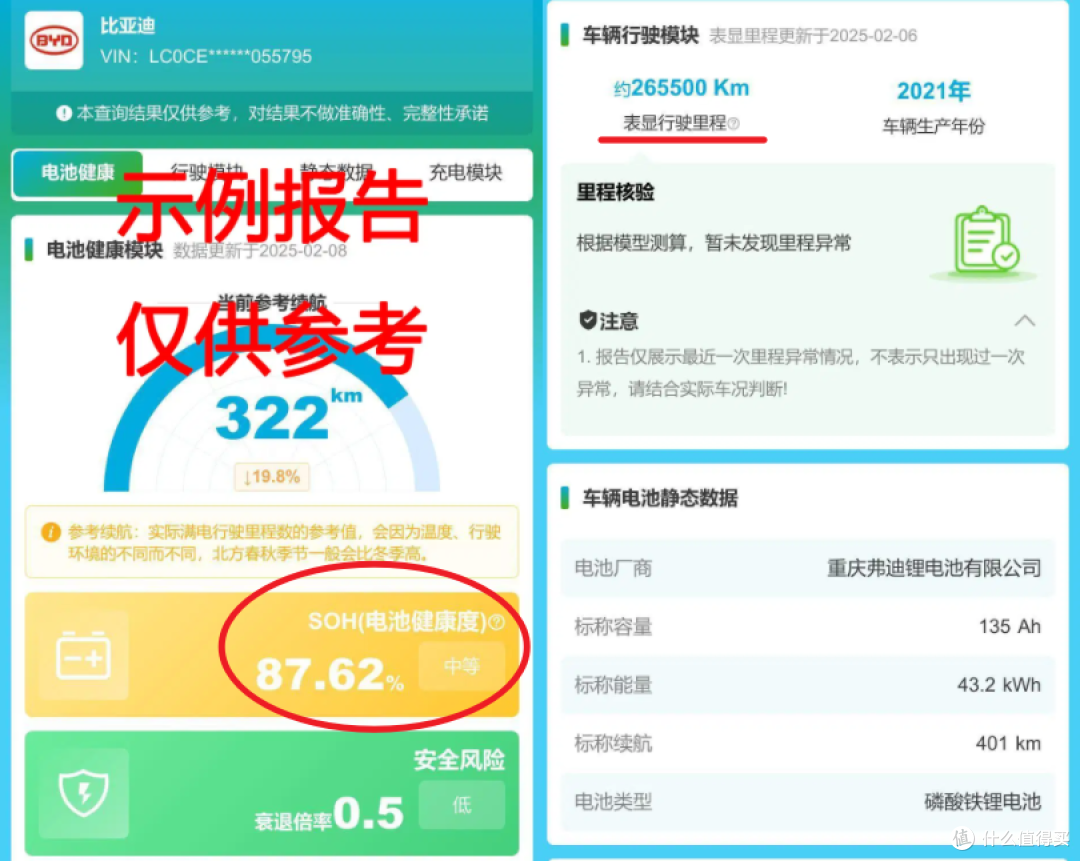Click the disclaimer exclamation icon

pos(64,113)
